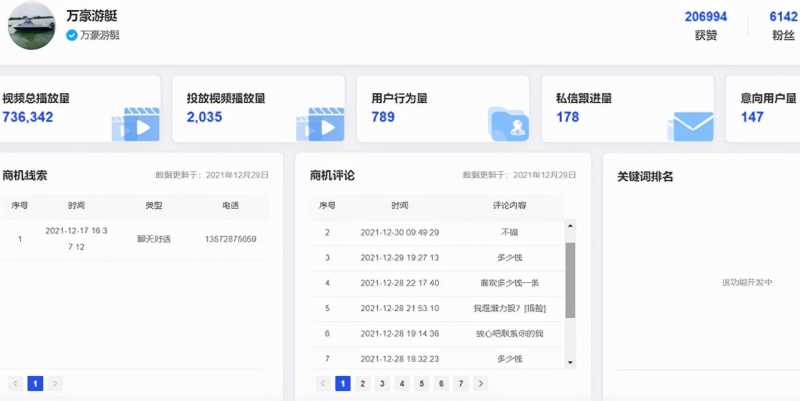Click 聊天对话 type cell in 商机线索
Viewport: 800px width, 401px height.
[154, 239]
